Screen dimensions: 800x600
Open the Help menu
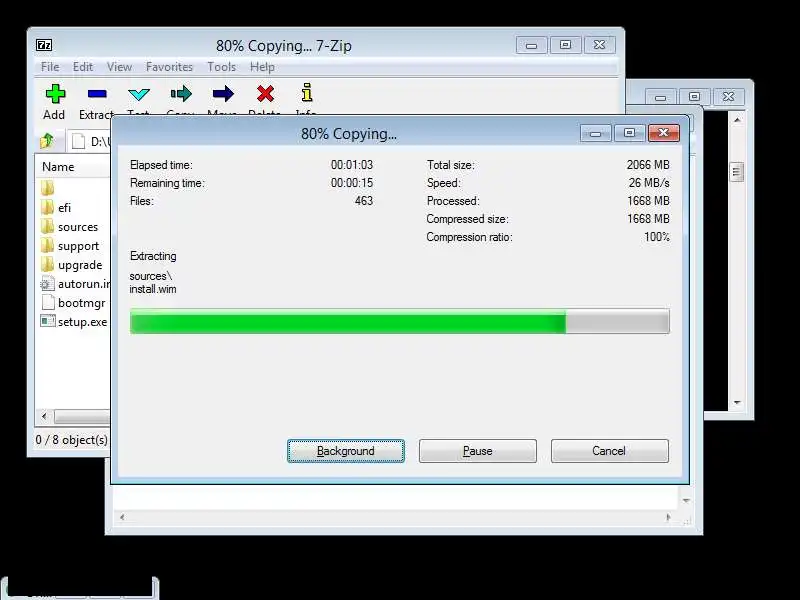point(262,67)
